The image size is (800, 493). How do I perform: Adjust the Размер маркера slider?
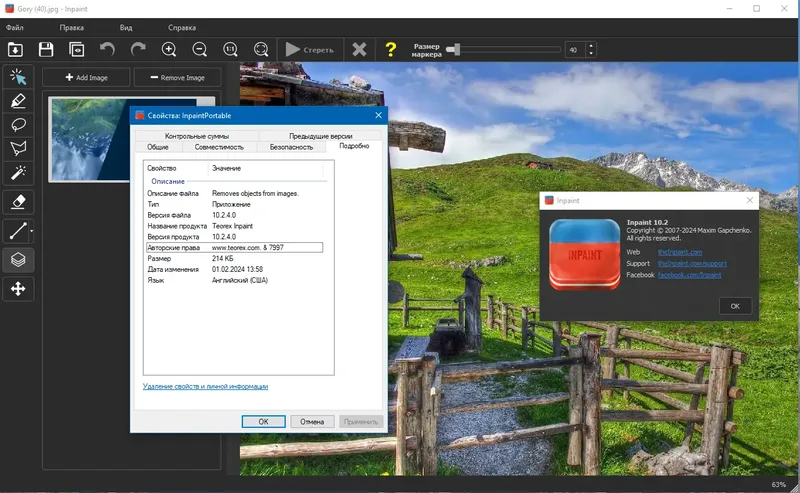point(504,50)
